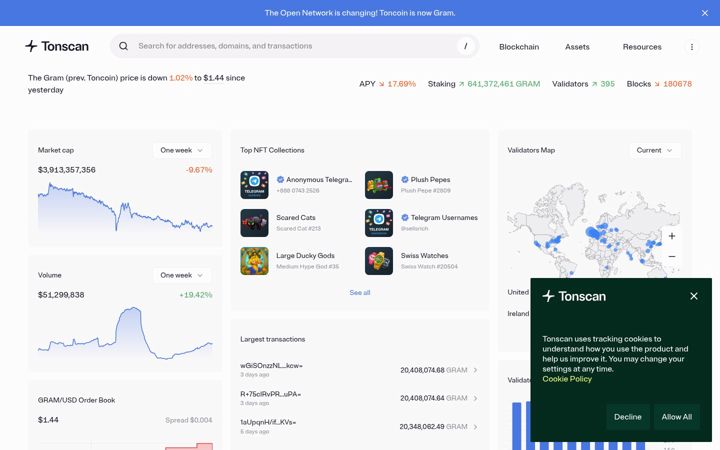Click the Staking up arrow indicator
This screenshot has height=450, width=720.
point(461,84)
